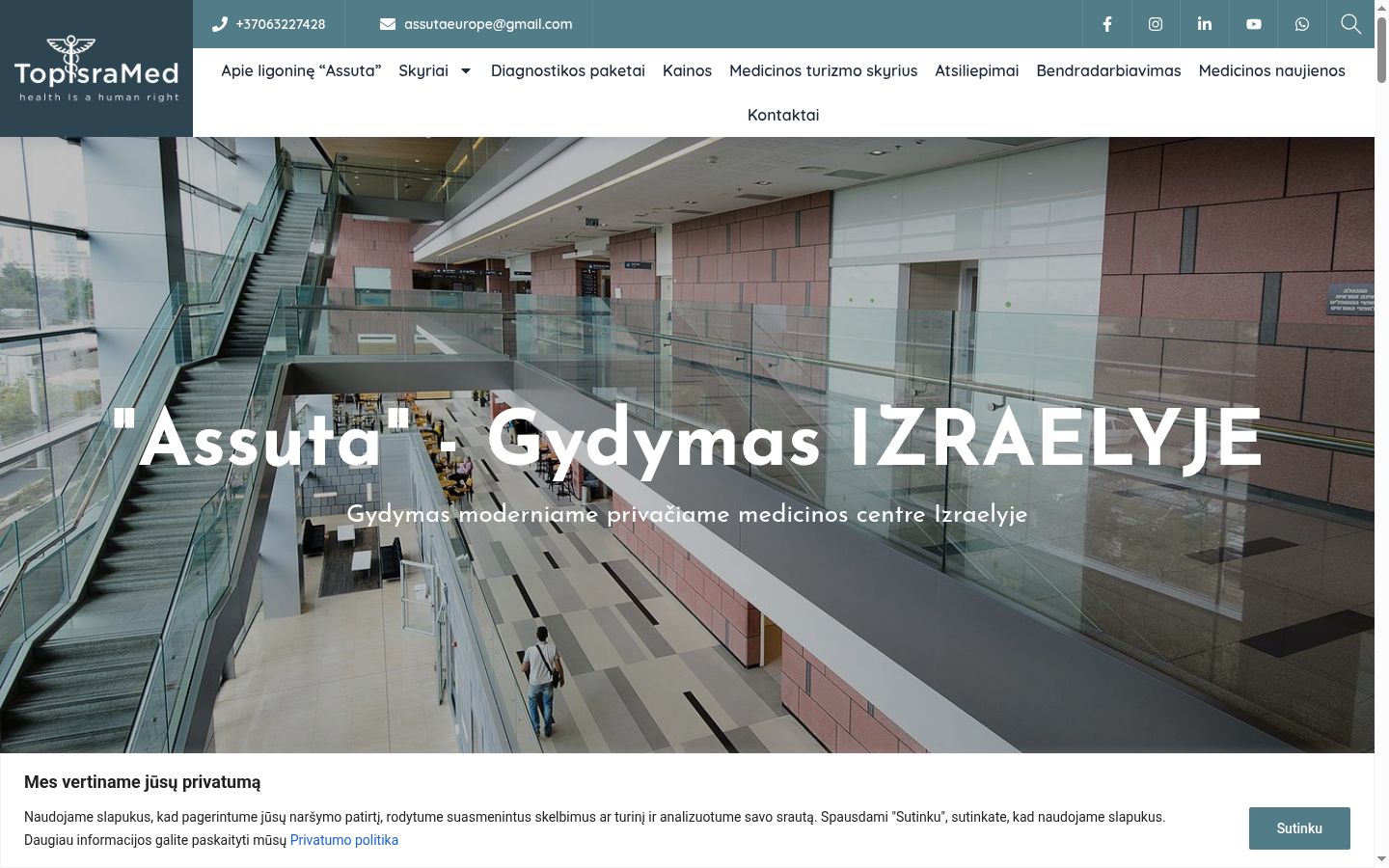Open the LinkedIn profile icon
The height and width of the screenshot is (868, 1389).
(1205, 24)
